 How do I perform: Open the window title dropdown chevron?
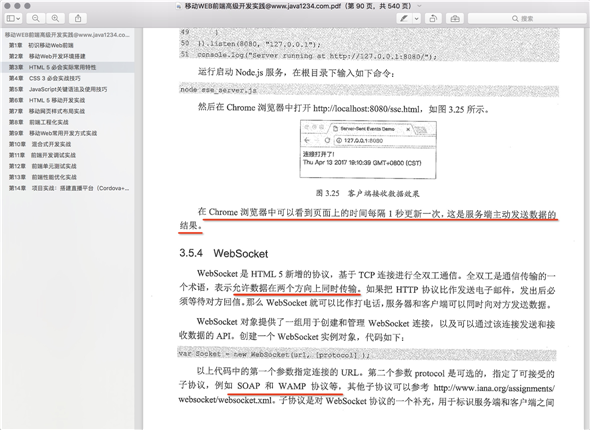[420, 6]
